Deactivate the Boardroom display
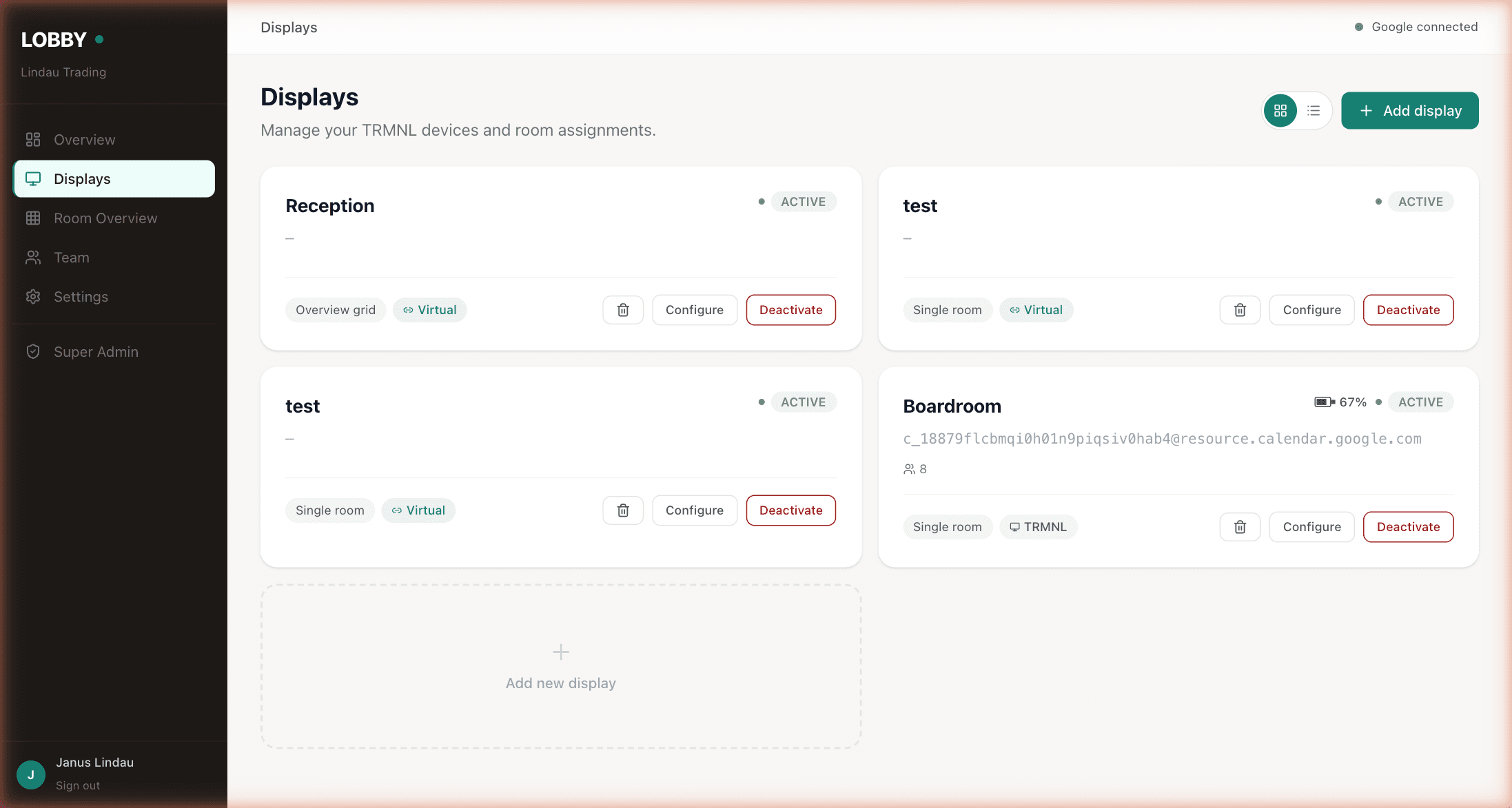 (1408, 527)
